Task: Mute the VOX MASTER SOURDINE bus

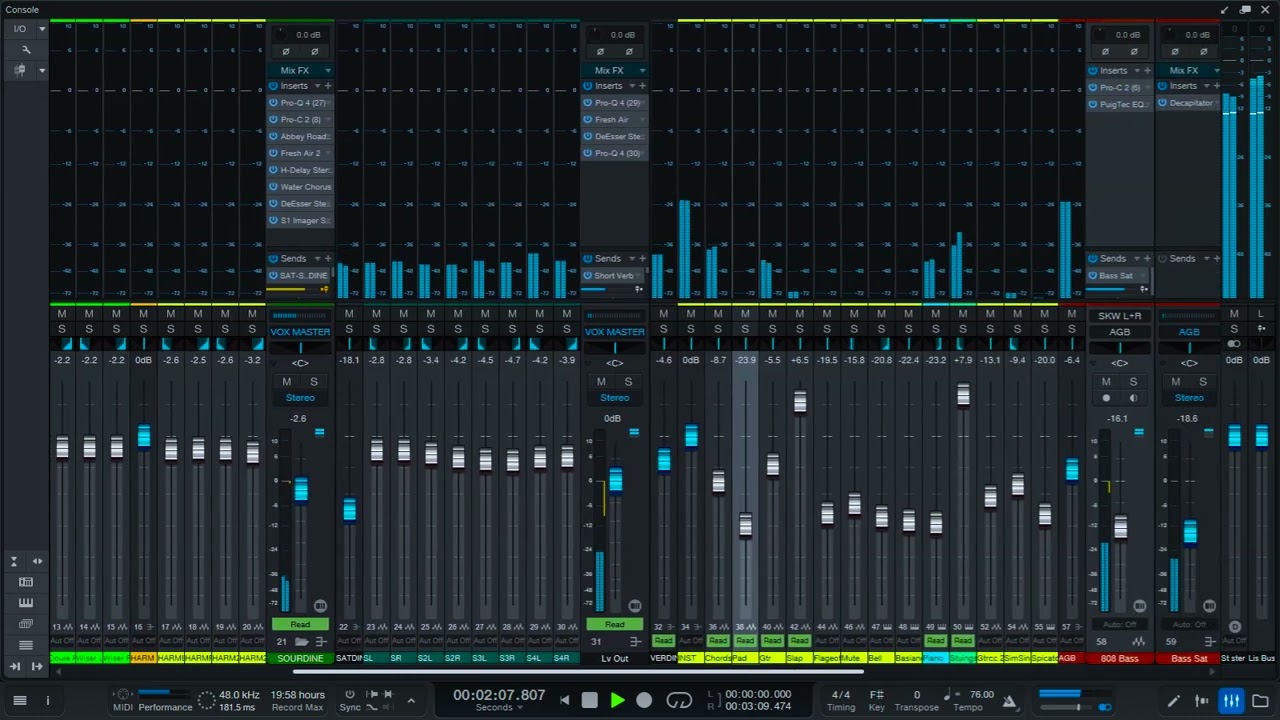Action: (x=287, y=382)
